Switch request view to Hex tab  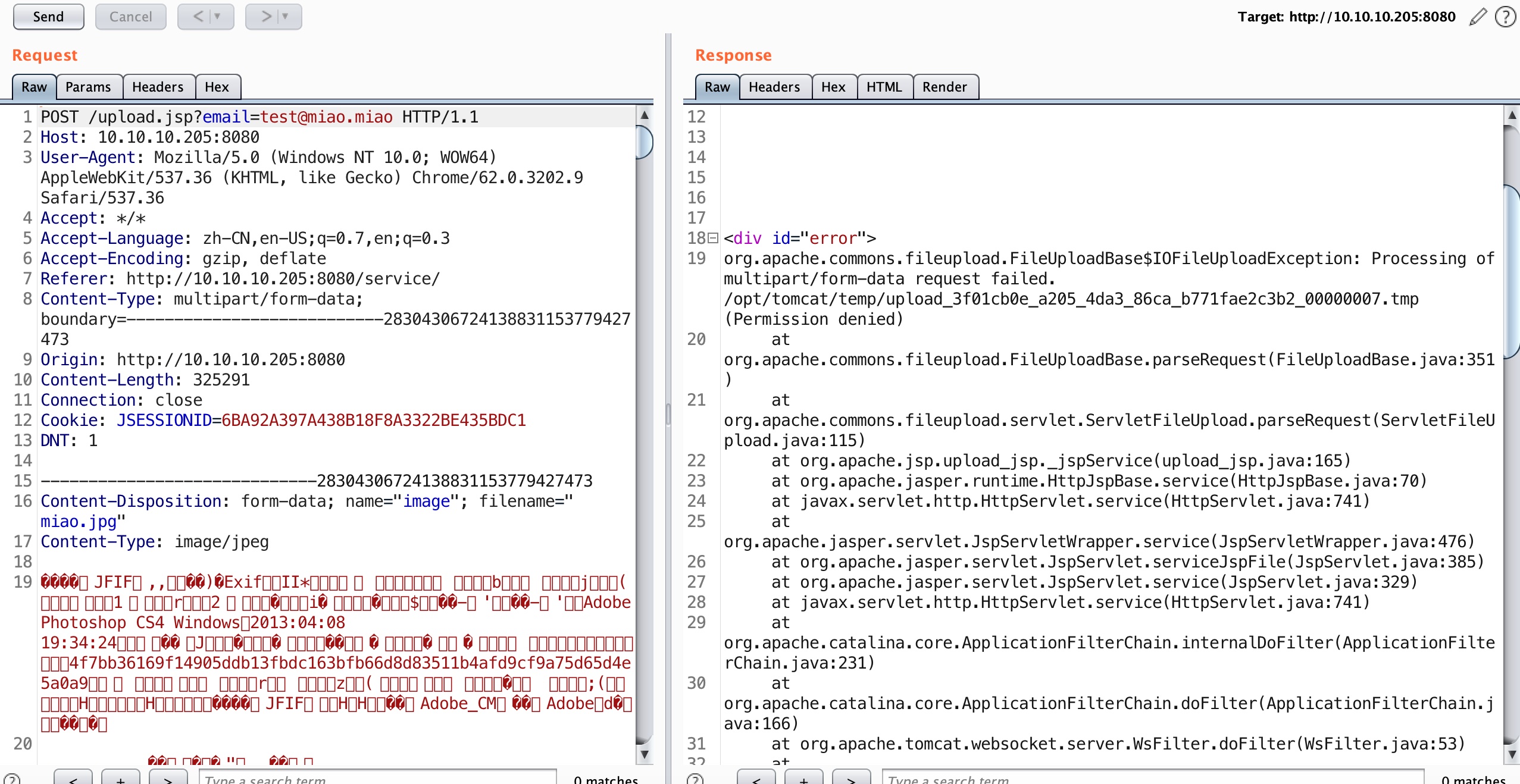[x=217, y=87]
